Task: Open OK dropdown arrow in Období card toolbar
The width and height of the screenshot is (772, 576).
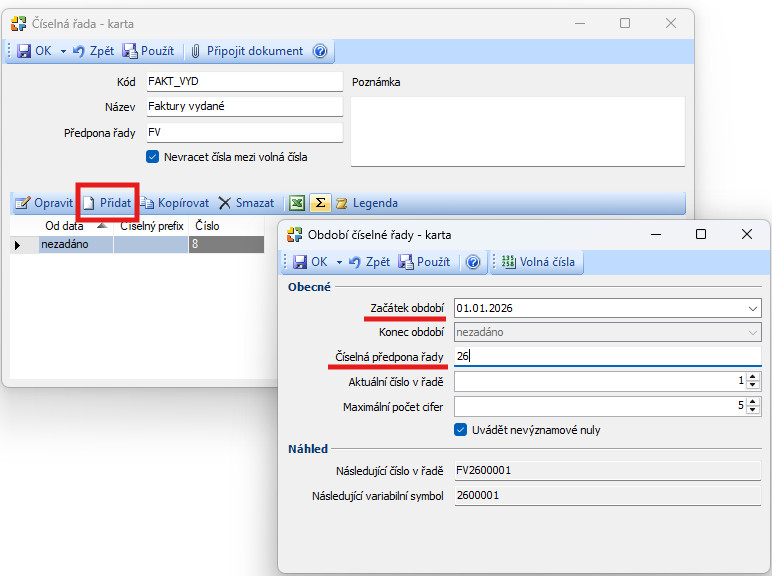Action: [339, 262]
